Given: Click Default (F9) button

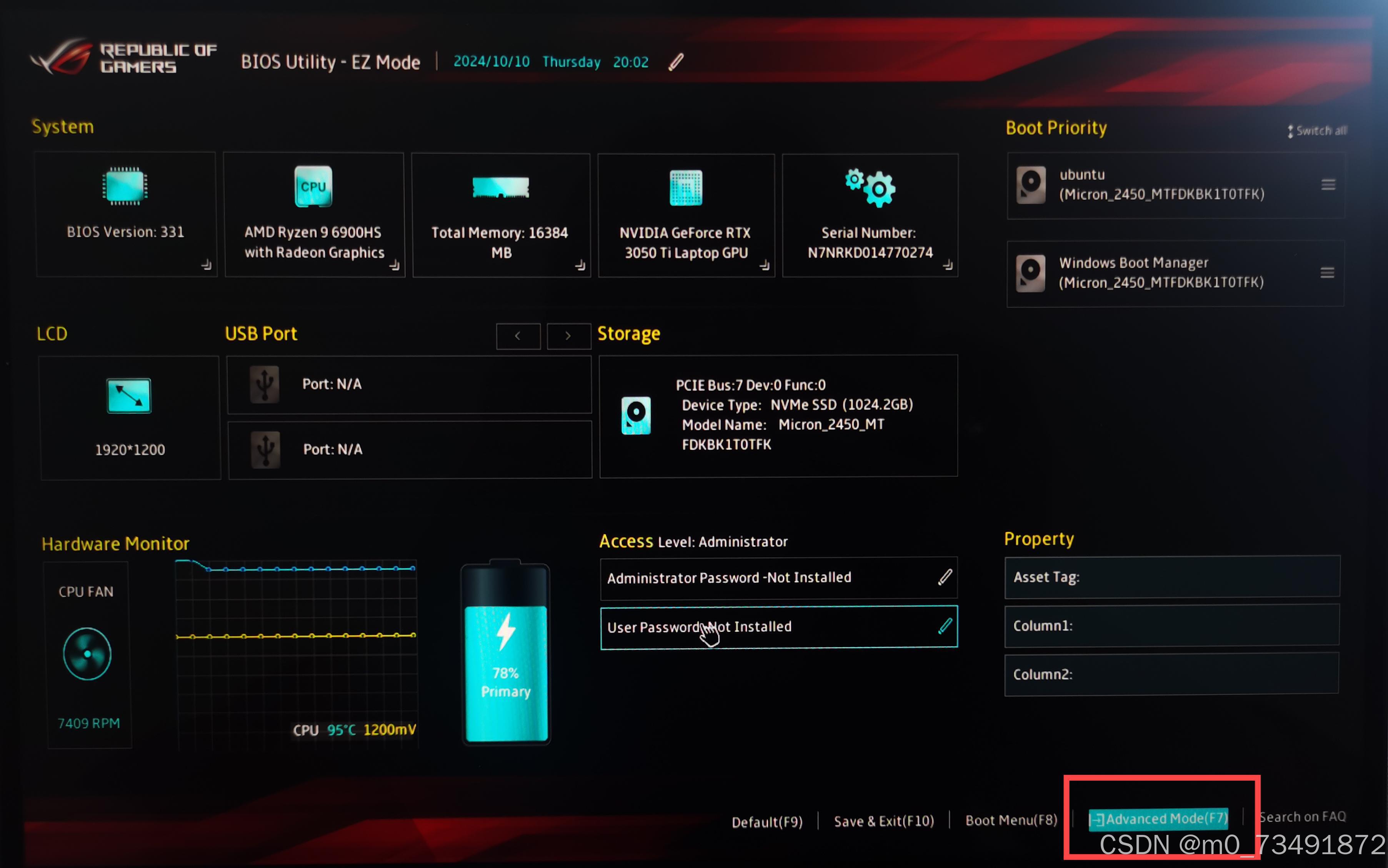Looking at the screenshot, I should click(x=767, y=822).
